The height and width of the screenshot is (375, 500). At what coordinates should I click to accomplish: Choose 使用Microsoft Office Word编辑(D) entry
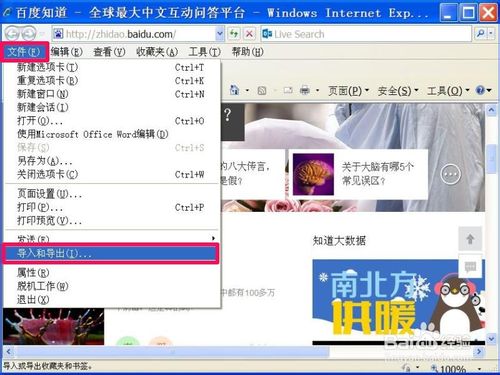point(112,134)
